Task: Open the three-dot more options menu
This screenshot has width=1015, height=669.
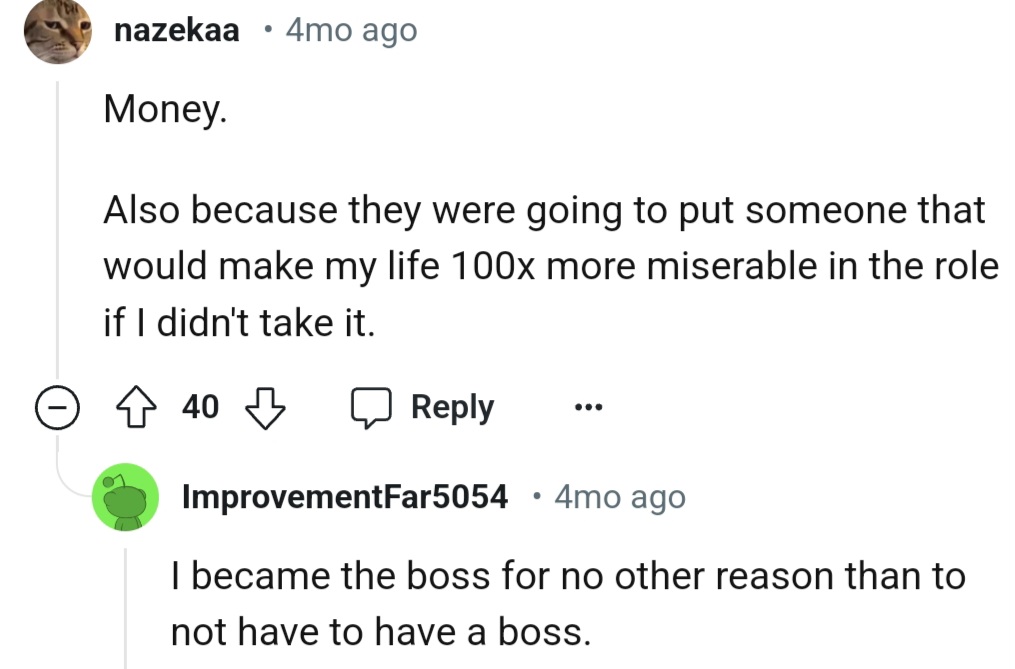Action: 587,408
